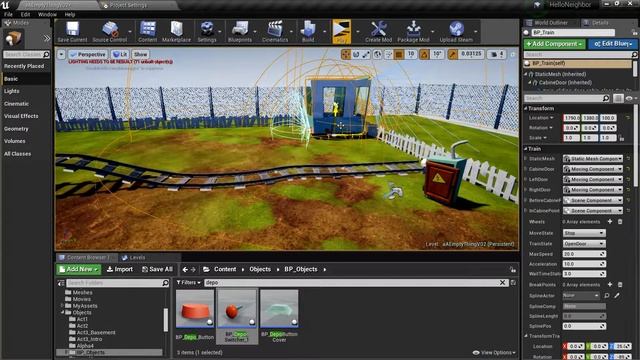
Task: Collapse the Transform section
Action: (x=526, y=108)
